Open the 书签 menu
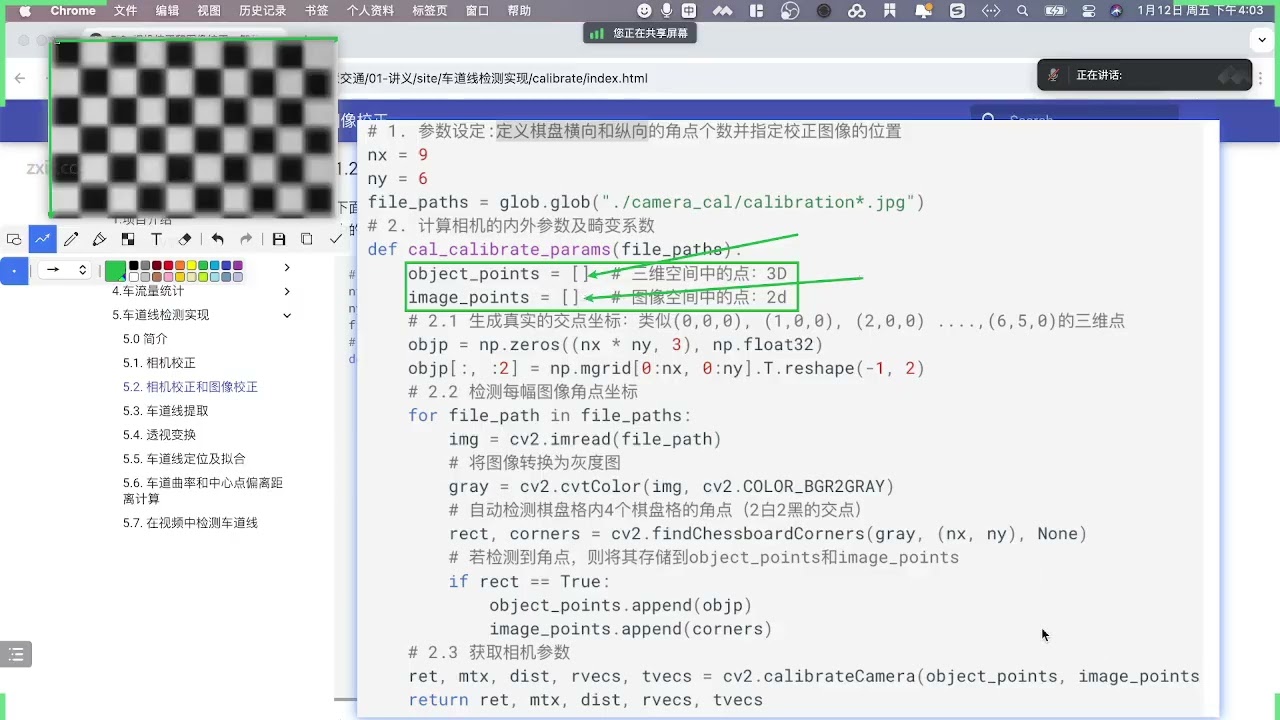 click(x=316, y=11)
